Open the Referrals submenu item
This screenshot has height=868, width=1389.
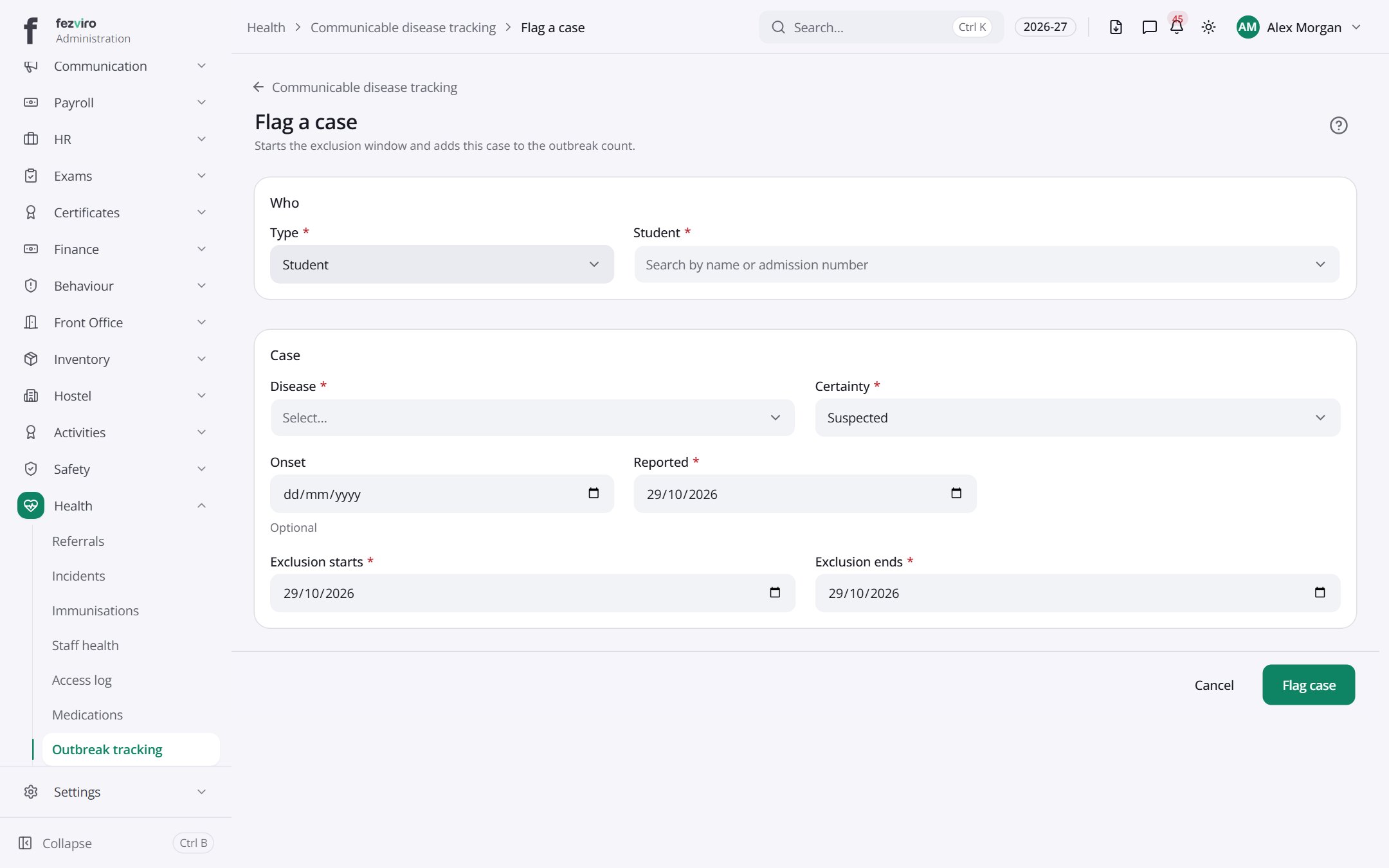78,541
